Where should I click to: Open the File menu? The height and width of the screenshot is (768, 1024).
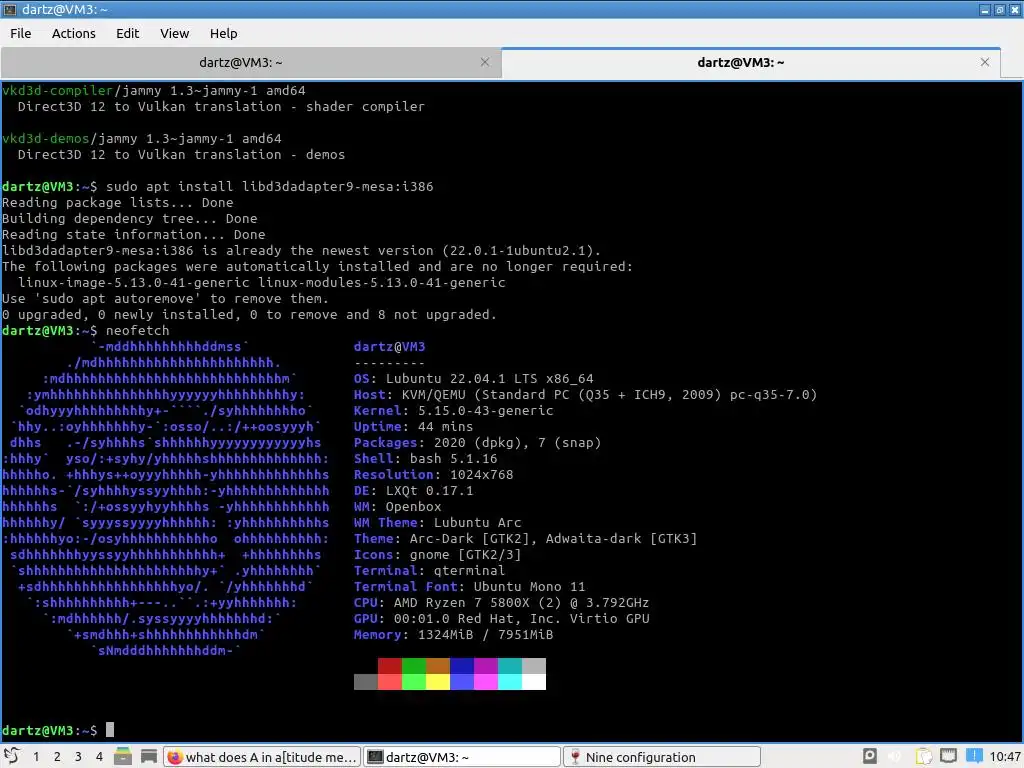pyautogui.click(x=20, y=33)
